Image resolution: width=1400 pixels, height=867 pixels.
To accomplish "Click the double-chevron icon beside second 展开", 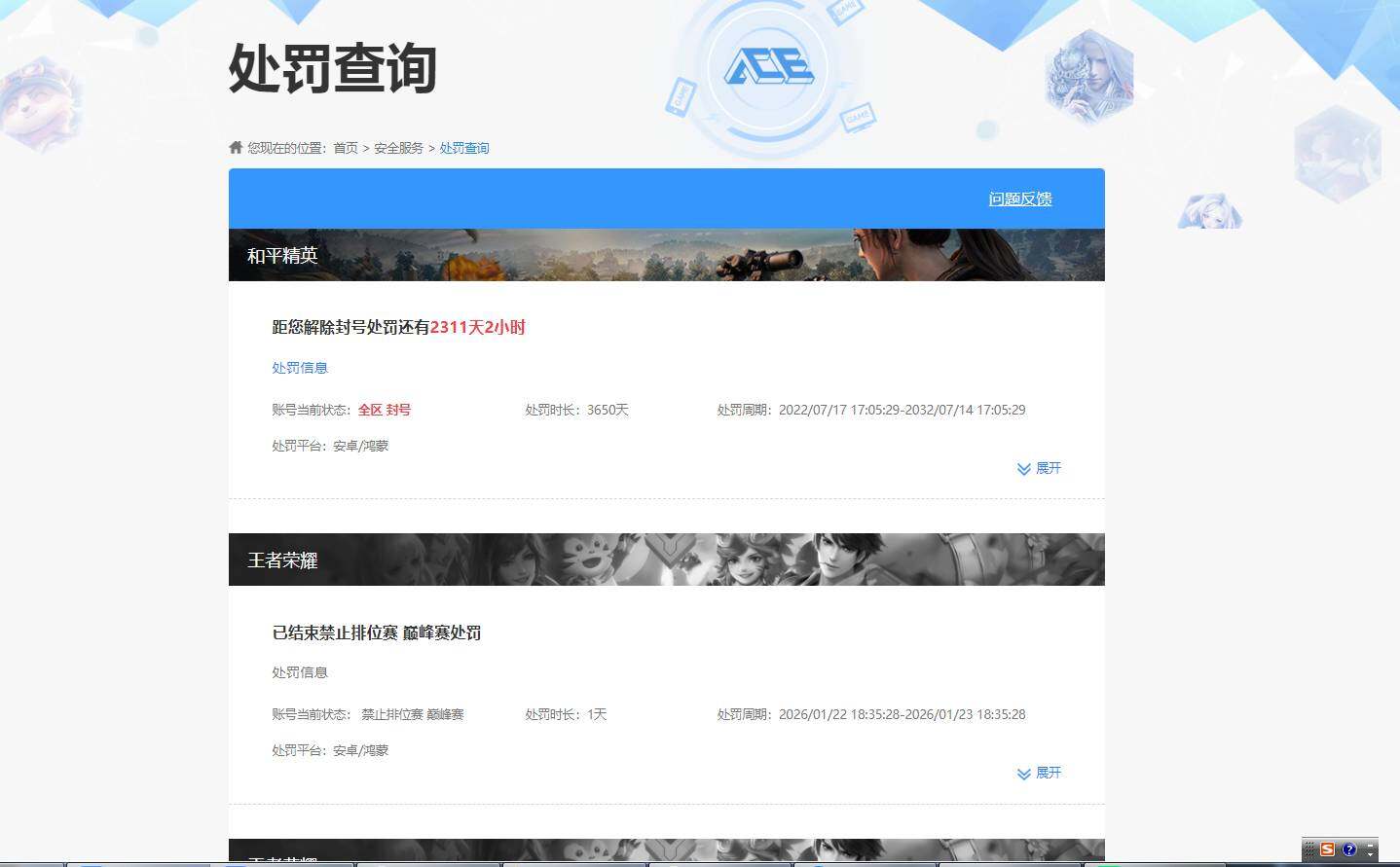I will (x=1022, y=773).
